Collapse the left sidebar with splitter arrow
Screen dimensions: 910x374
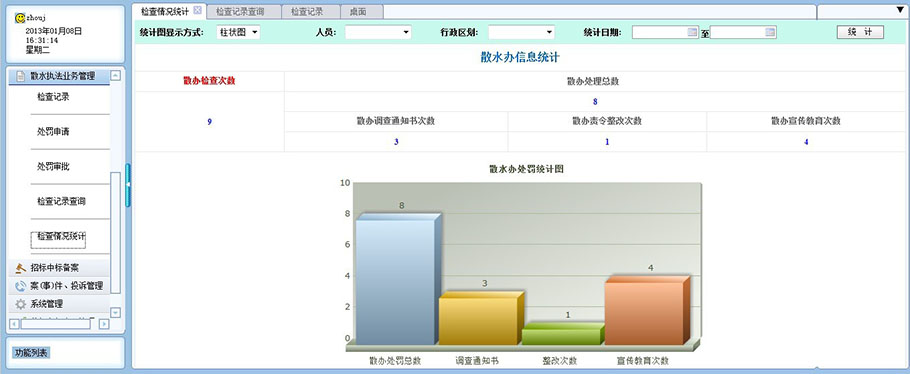coord(128,185)
